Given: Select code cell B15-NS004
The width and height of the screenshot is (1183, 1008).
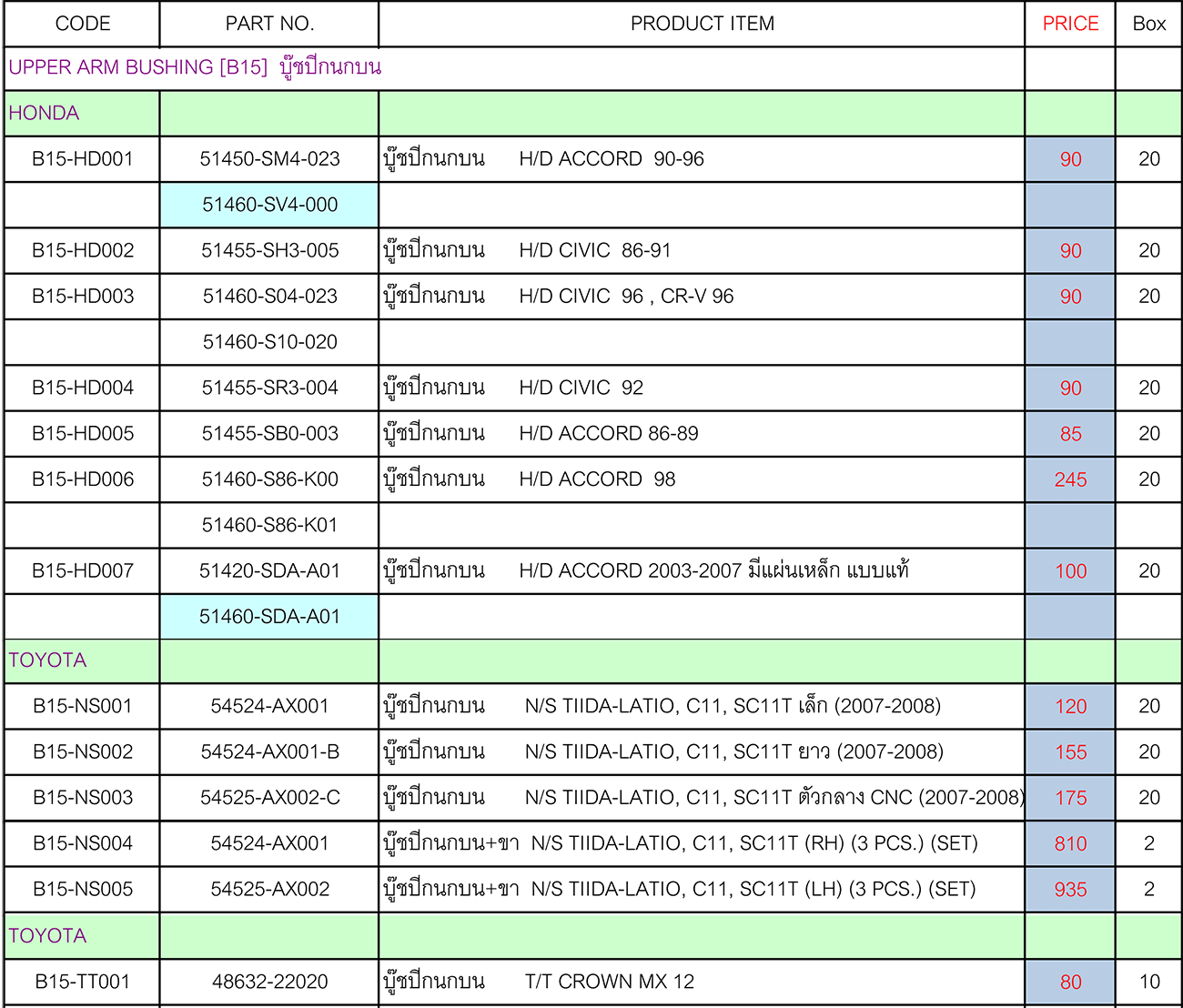Looking at the screenshot, I should (x=83, y=843).
